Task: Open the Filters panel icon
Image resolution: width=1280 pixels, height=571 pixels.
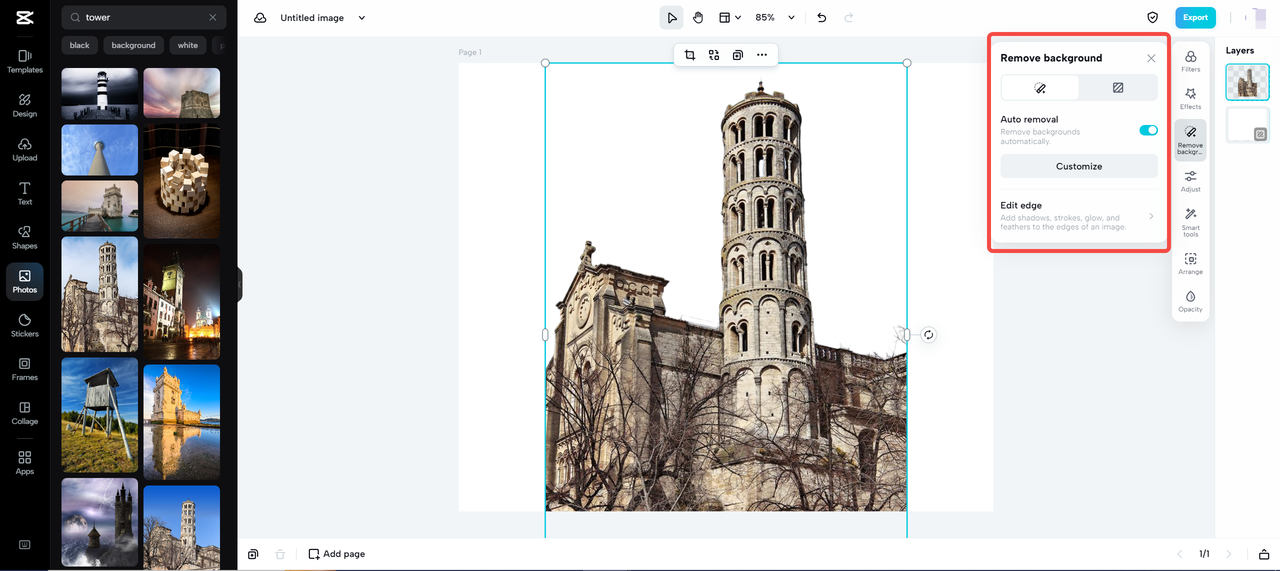Action: (x=1190, y=61)
